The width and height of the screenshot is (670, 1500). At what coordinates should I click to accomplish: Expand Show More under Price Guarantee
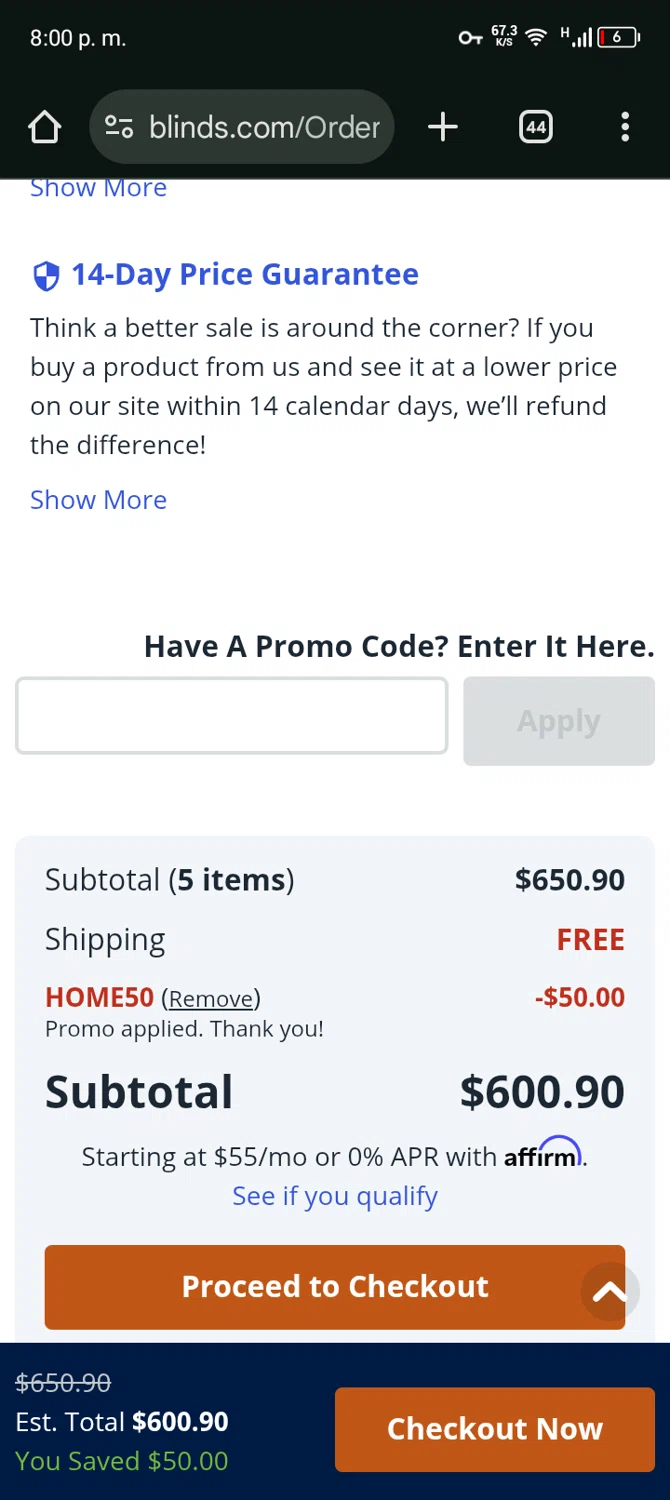click(x=98, y=500)
